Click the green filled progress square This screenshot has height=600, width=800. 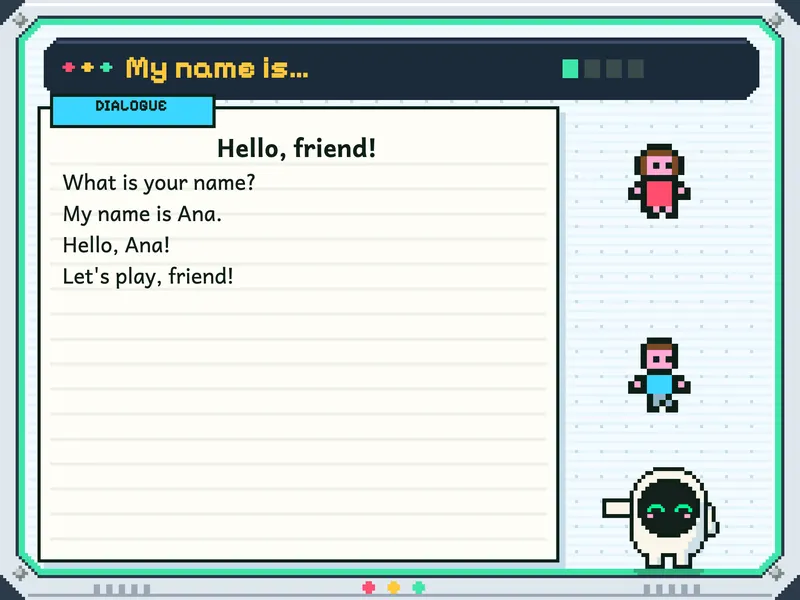pos(570,69)
